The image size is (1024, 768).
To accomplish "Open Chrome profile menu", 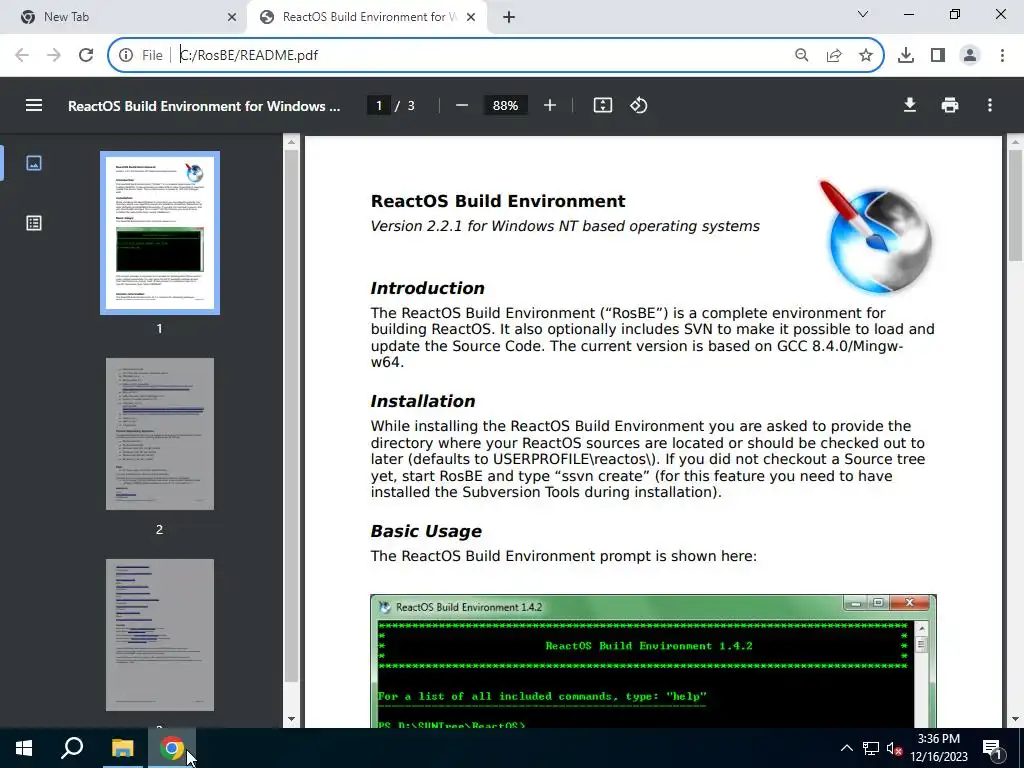I will pos(970,55).
